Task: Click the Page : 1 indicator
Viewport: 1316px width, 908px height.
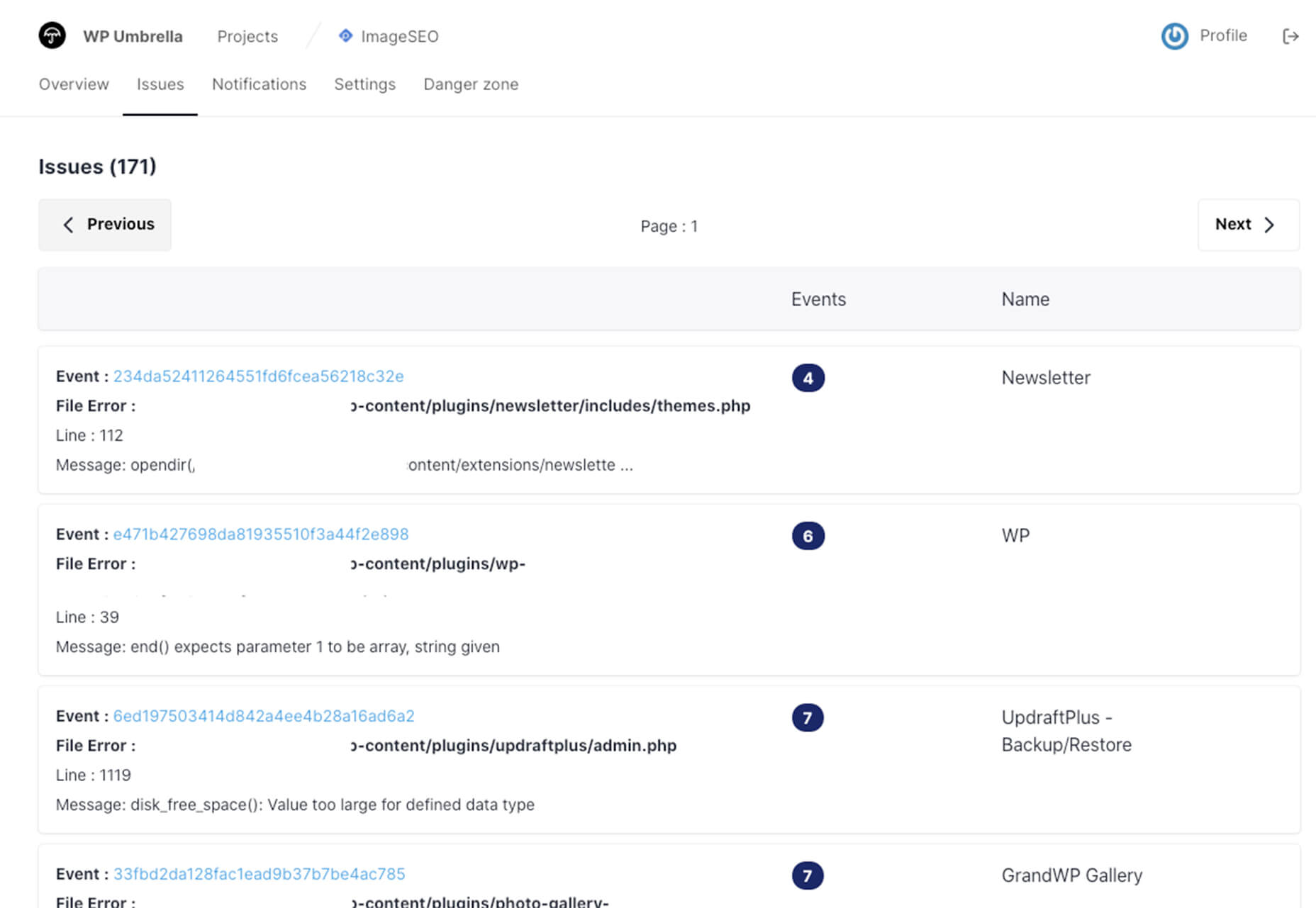Action: [x=669, y=226]
